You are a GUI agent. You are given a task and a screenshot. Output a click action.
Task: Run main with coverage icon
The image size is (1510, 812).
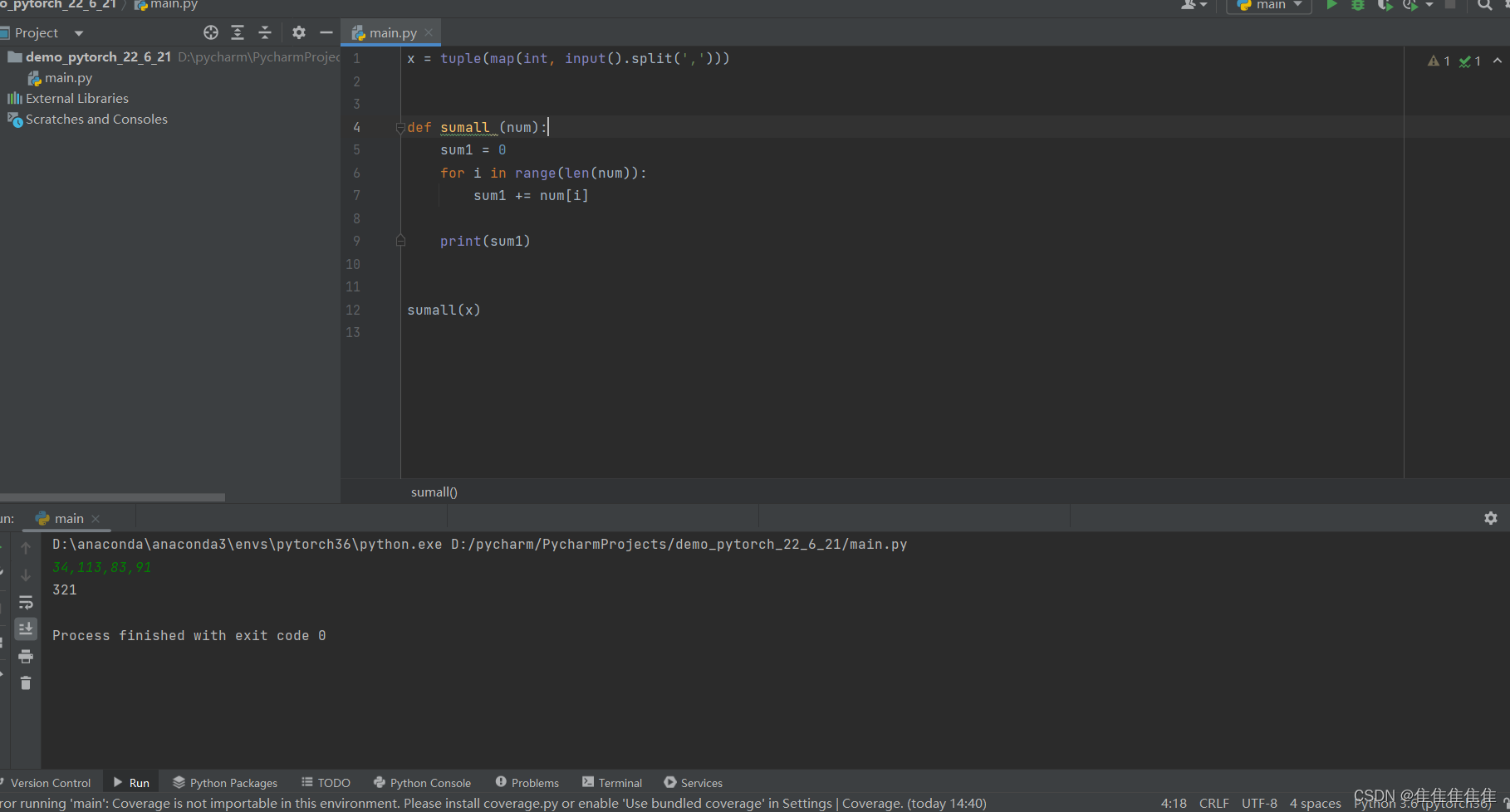[x=1385, y=5]
